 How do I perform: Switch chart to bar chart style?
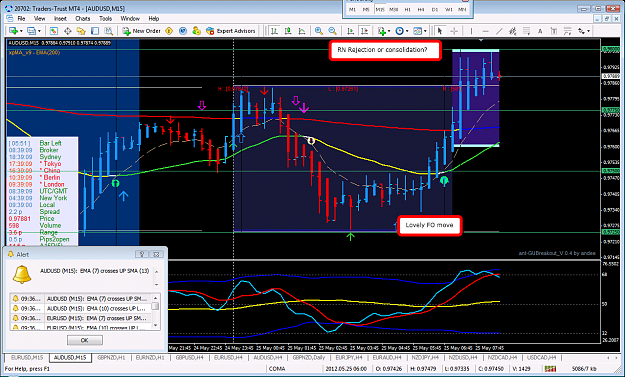click(x=274, y=31)
